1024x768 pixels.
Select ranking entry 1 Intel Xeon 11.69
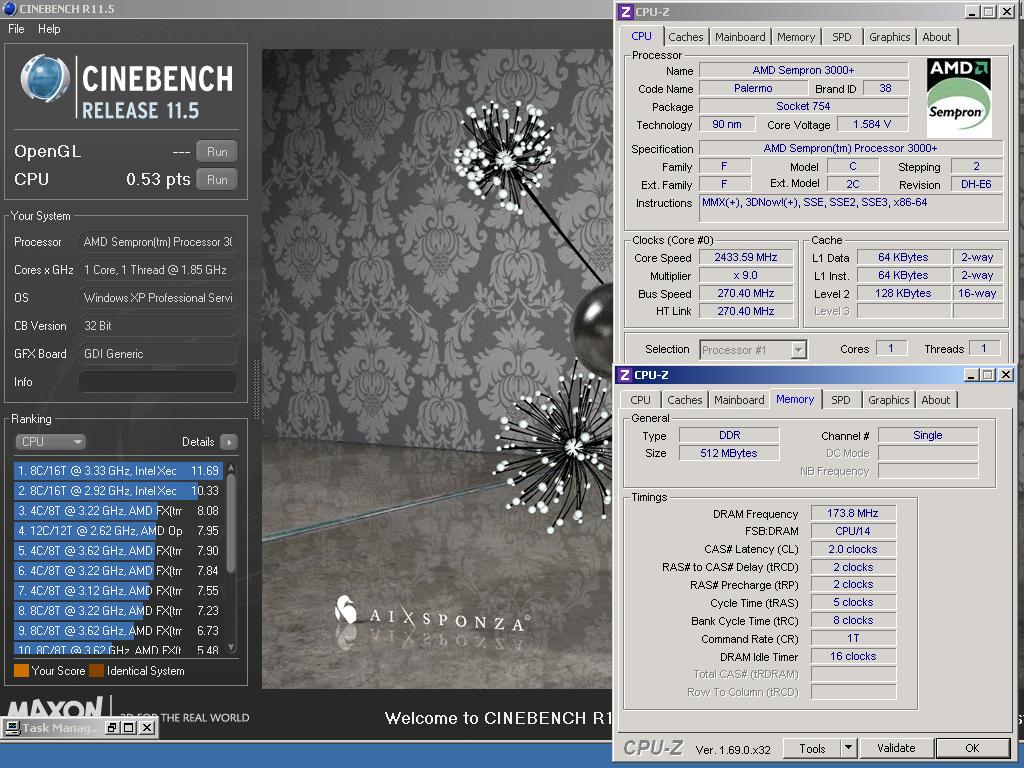tap(118, 470)
